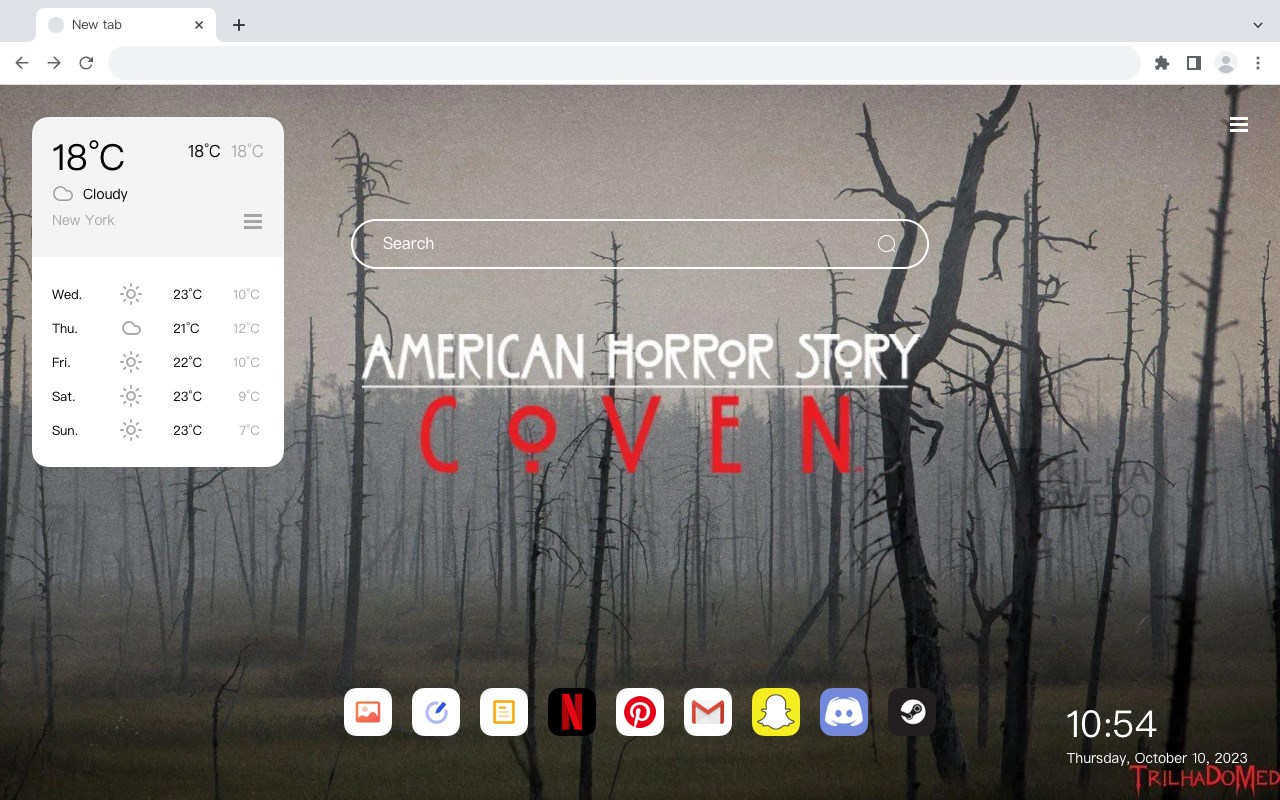The image size is (1280, 800).
Task: Launch the Netflix shortcut
Action: (572, 712)
